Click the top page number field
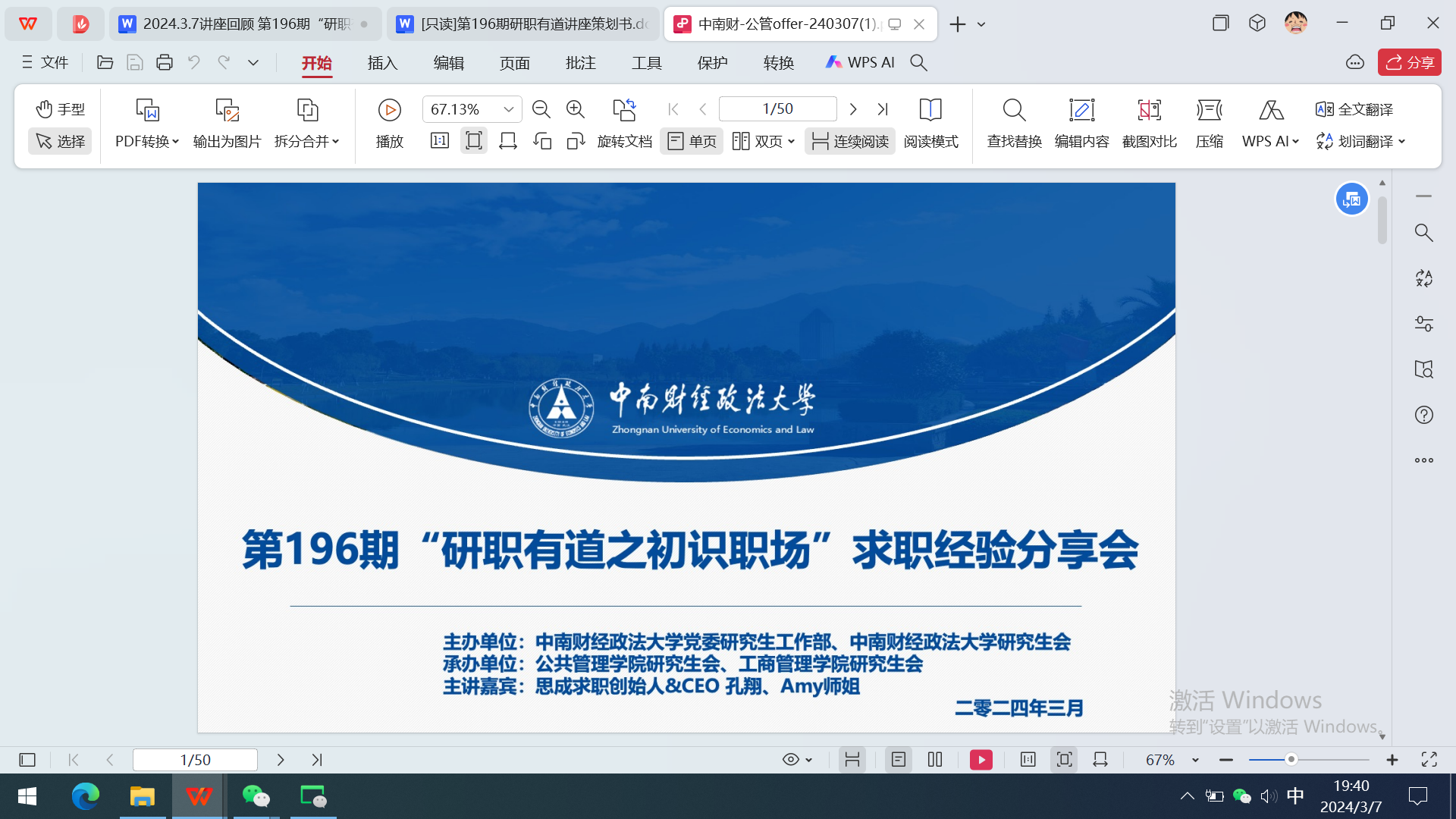The width and height of the screenshot is (1456, 819). coord(777,109)
